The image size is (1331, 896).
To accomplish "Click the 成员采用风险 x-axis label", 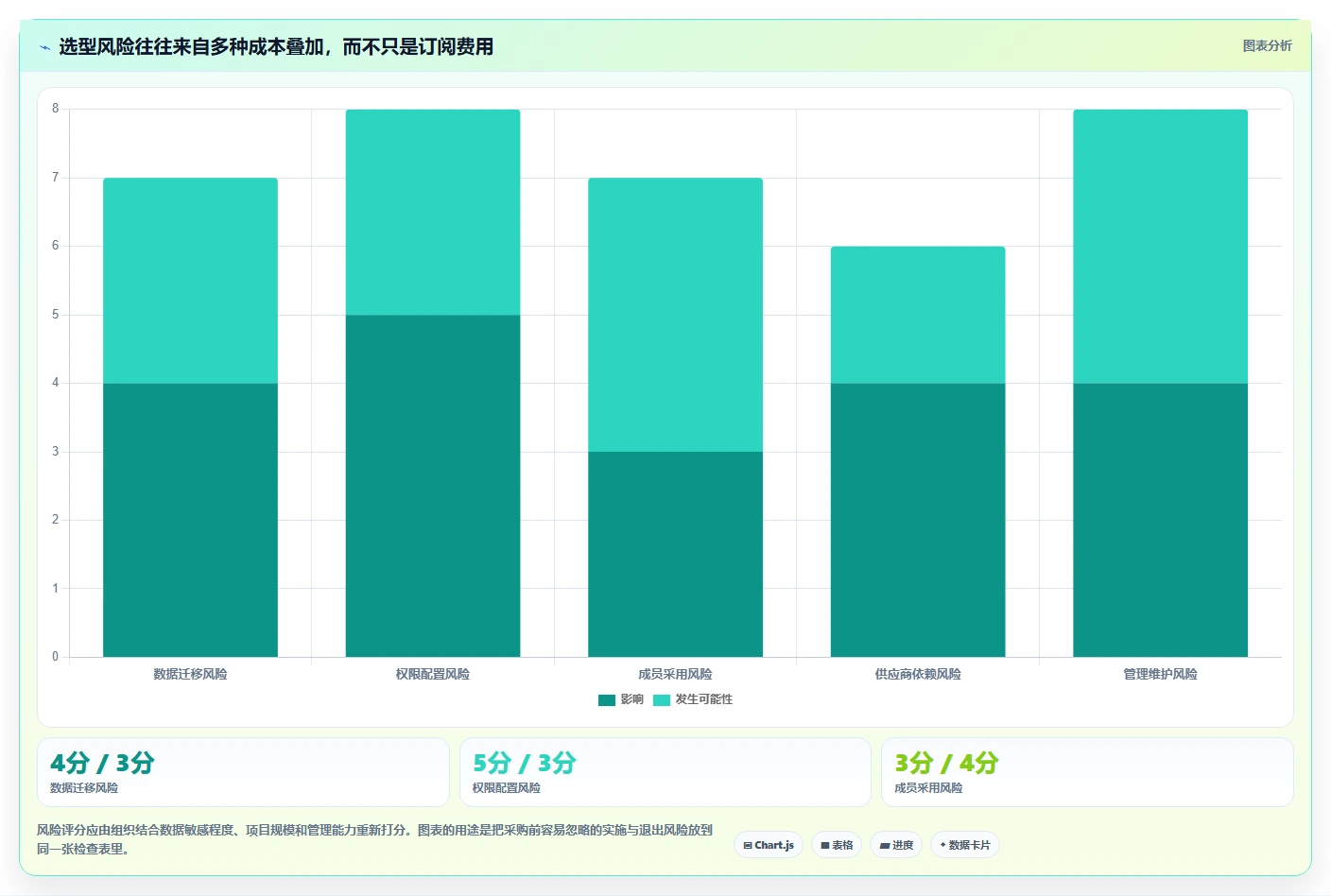I will point(675,674).
